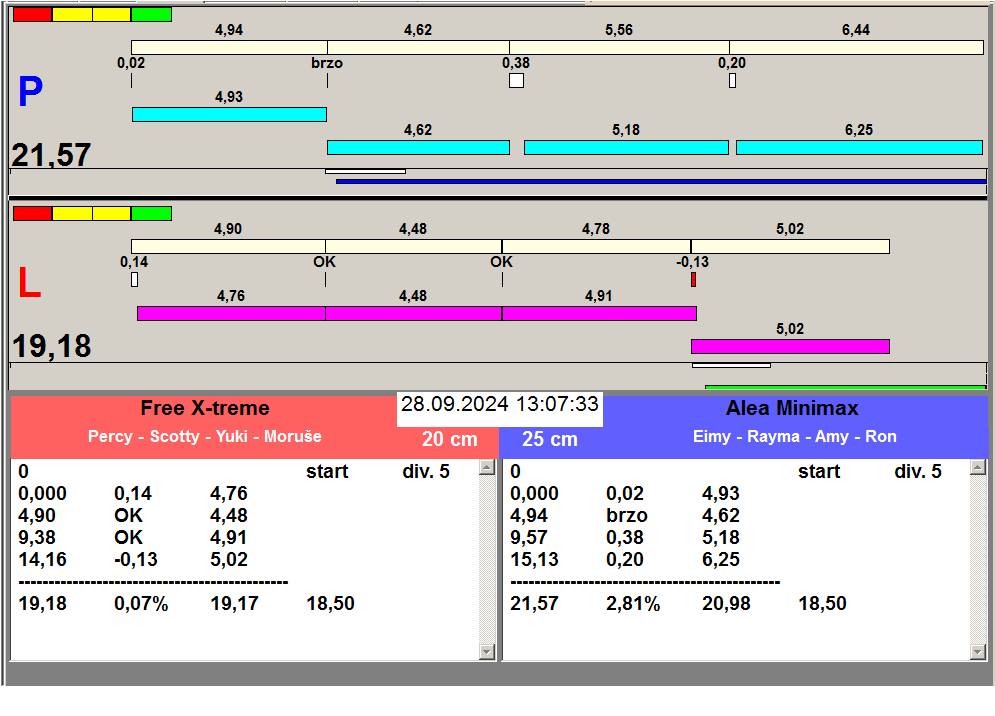
Task: Click the date and time 28.09.2024 13:07:33
Action: tap(499, 404)
